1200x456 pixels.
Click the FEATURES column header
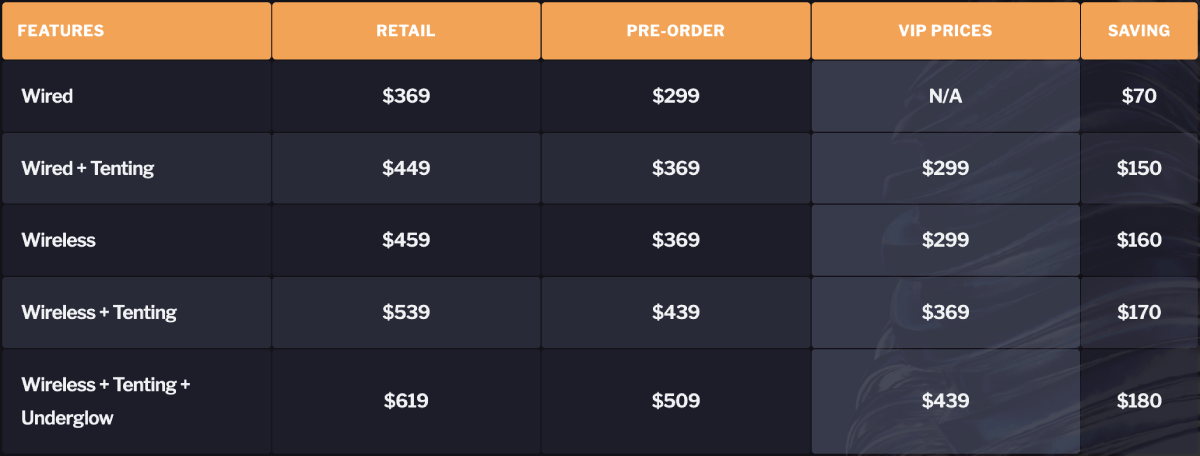pos(61,31)
